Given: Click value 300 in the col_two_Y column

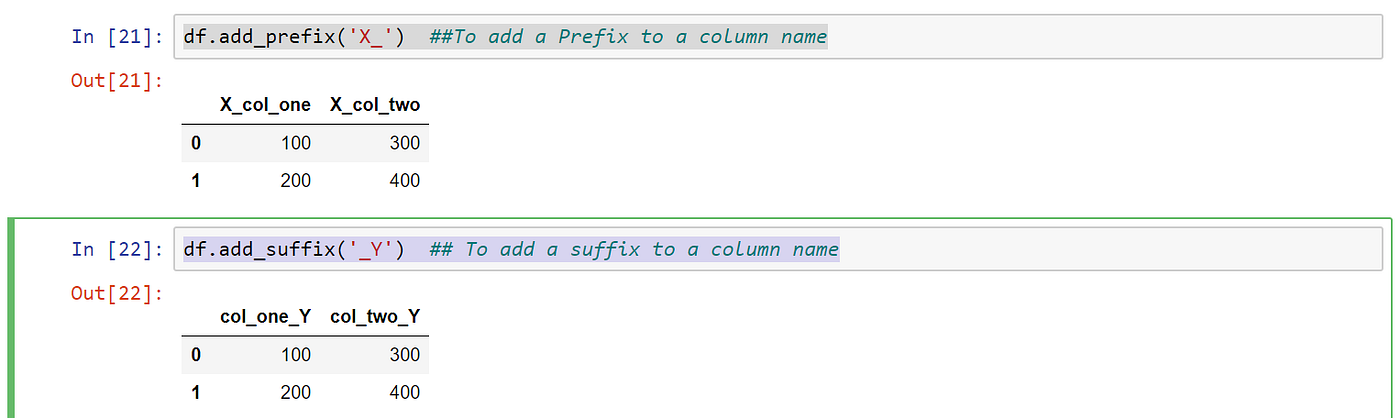Looking at the screenshot, I should tap(405, 355).
